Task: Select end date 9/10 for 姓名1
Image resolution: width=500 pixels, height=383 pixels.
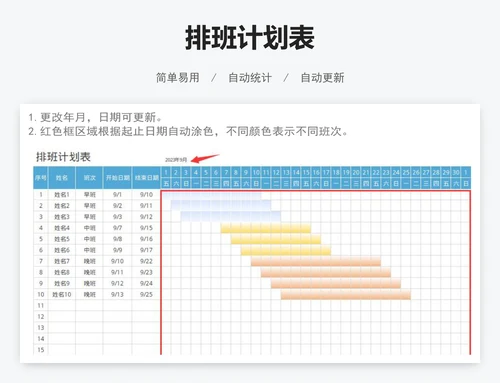Action: tap(146, 195)
